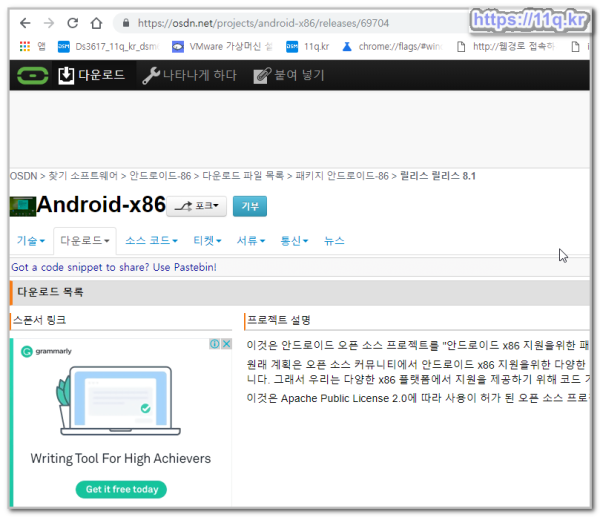
Task: Click the ad info icon
Action: tap(215, 344)
